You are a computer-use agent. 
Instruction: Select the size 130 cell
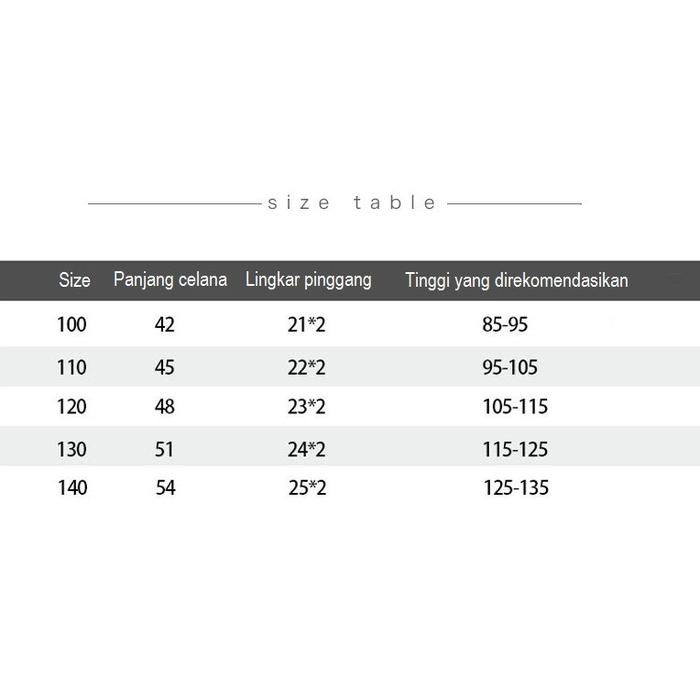click(x=72, y=449)
